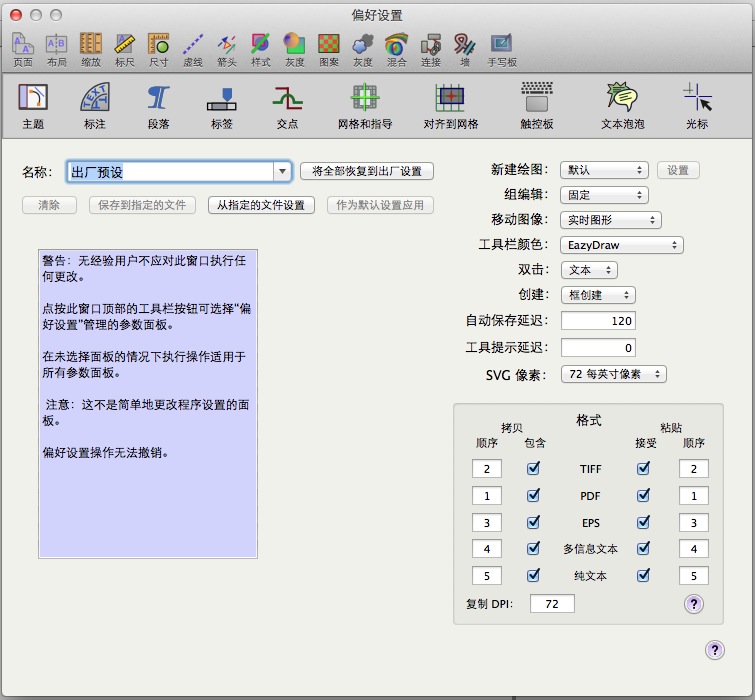Disable the 纯文本 copy include checkbox
The image size is (755, 700).
[x=533, y=576]
